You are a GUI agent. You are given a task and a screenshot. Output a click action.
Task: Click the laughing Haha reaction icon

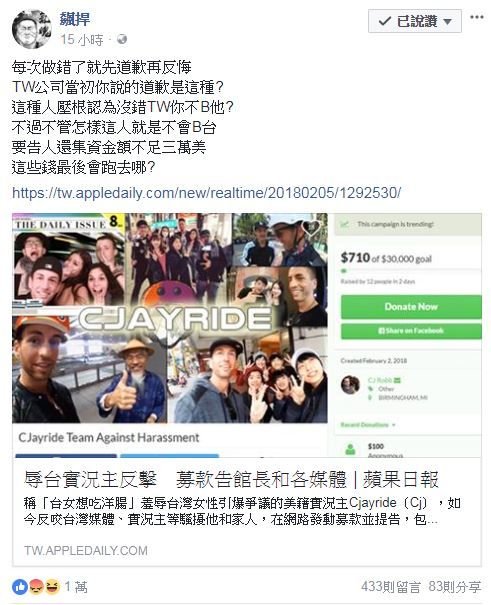[x=52, y=587]
